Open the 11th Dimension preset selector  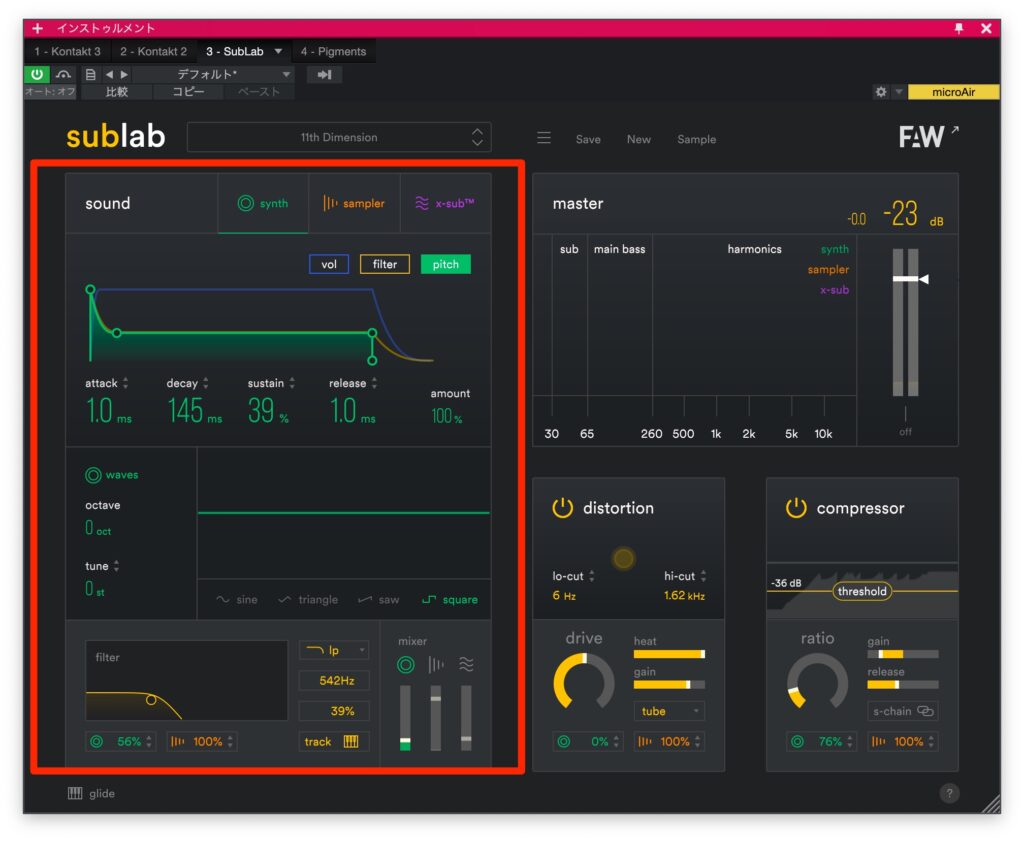coord(339,138)
